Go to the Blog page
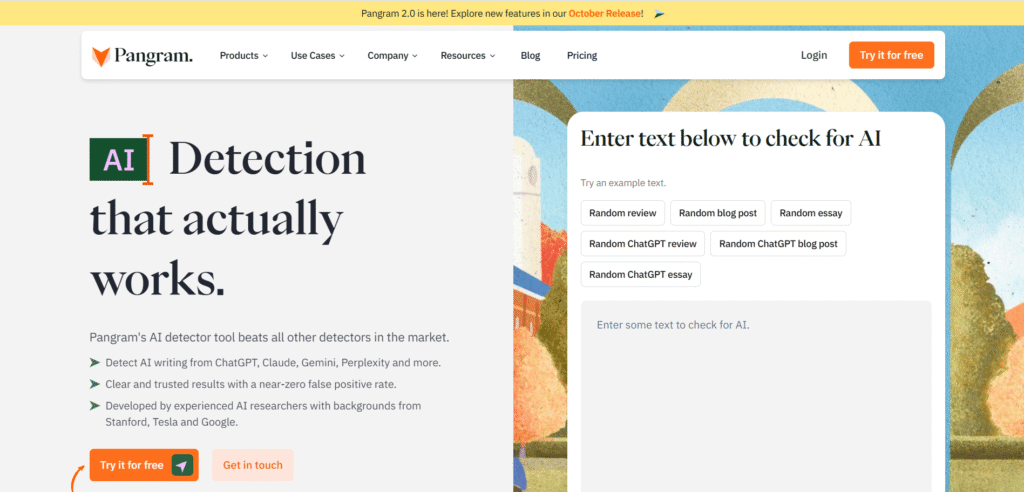The width and height of the screenshot is (1024, 492). (530, 56)
